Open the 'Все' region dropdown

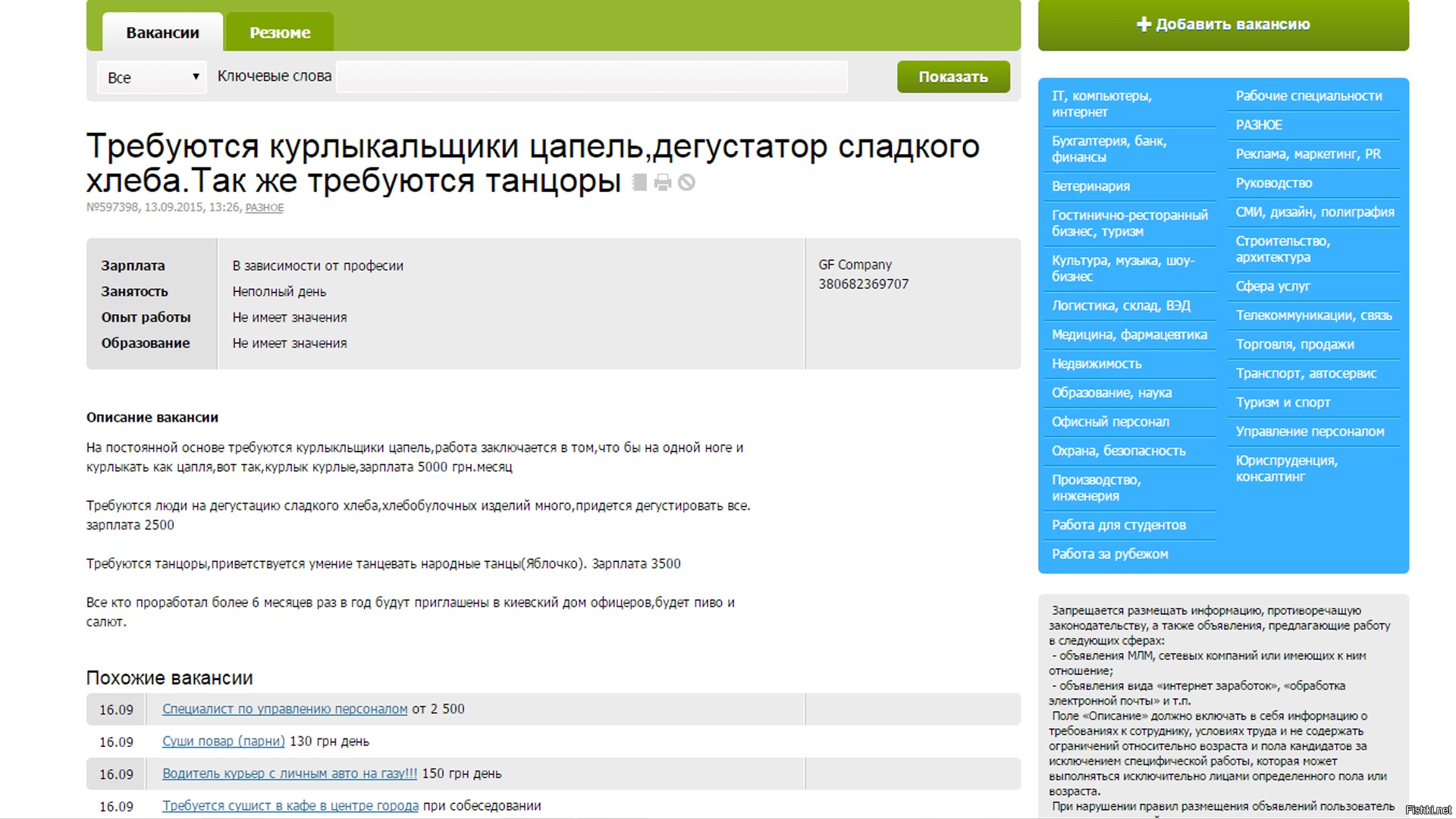[x=152, y=77]
